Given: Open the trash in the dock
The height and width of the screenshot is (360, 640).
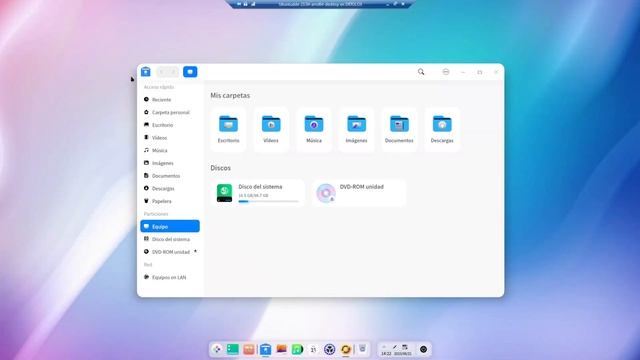Looking at the screenshot, I should pos(362,349).
